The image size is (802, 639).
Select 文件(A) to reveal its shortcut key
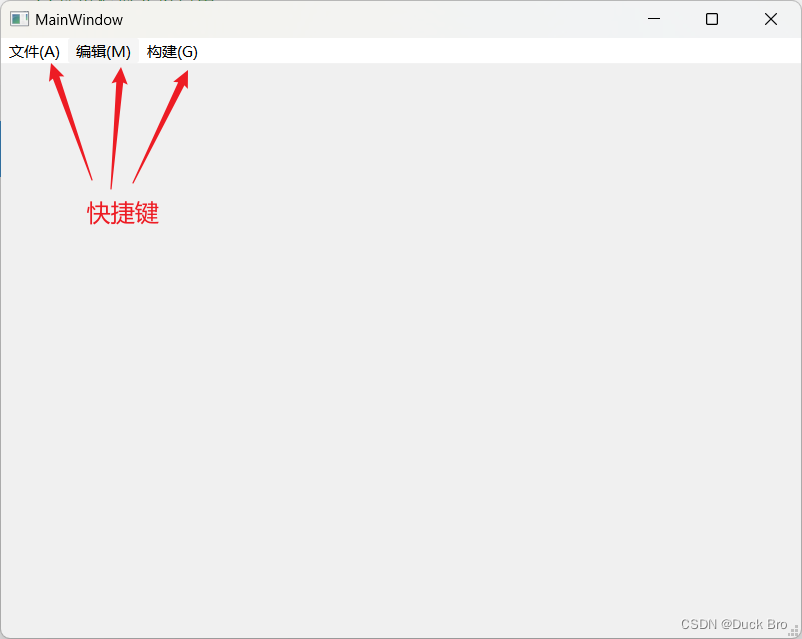pos(35,51)
